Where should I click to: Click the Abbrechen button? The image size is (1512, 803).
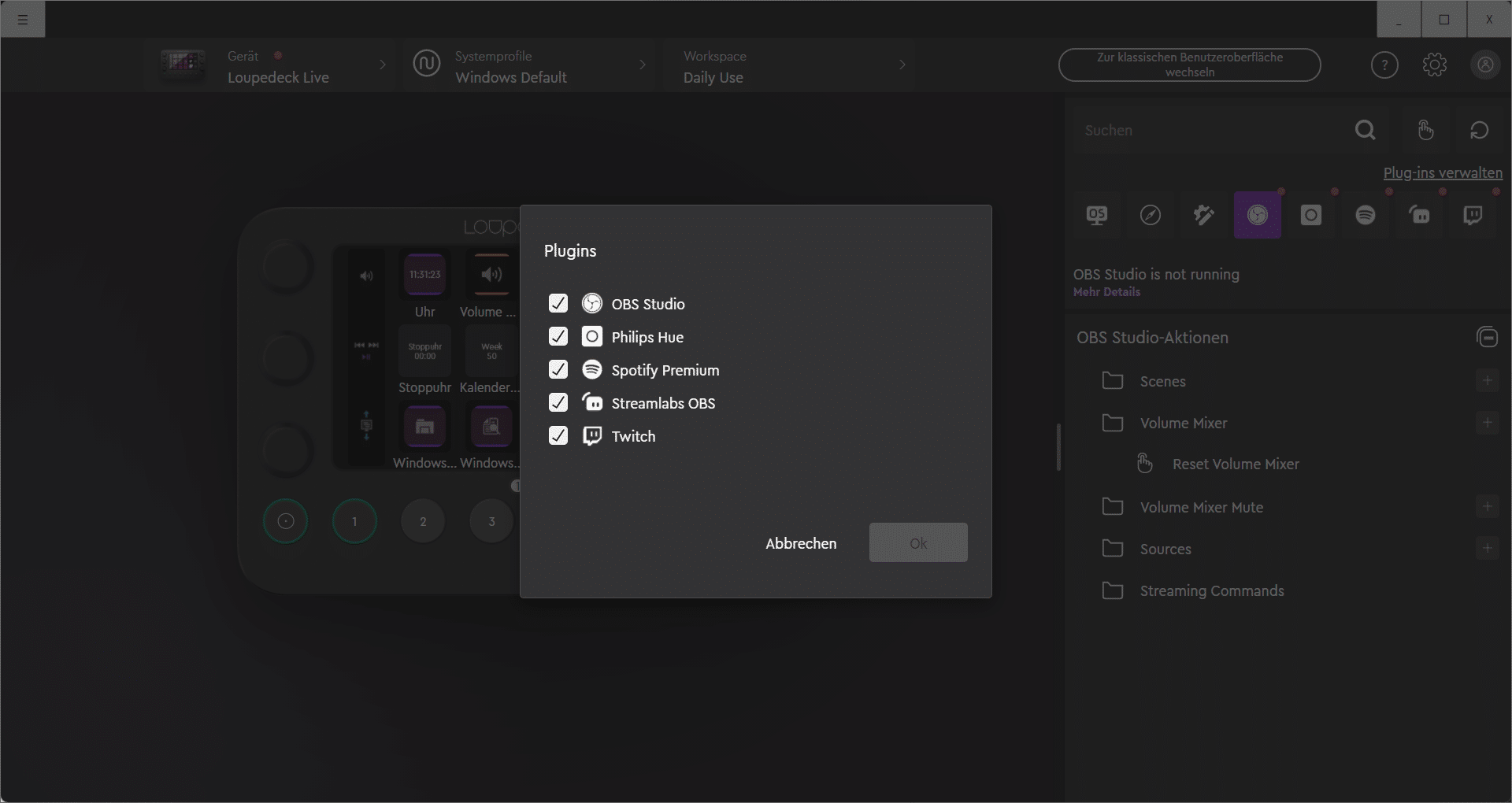[x=801, y=543]
